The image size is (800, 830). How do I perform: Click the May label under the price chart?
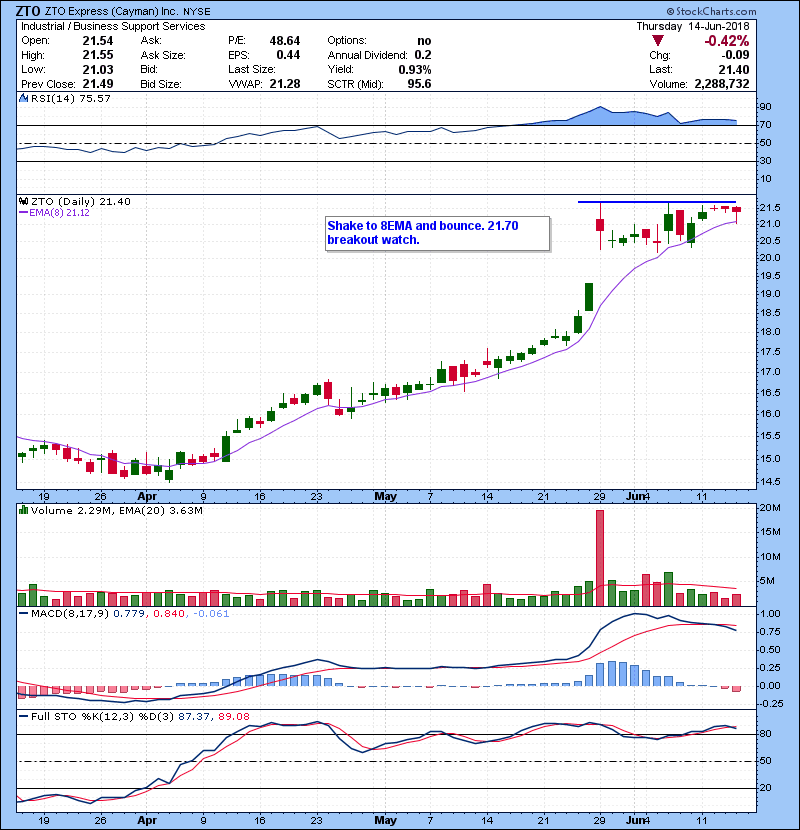pos(385,497)
